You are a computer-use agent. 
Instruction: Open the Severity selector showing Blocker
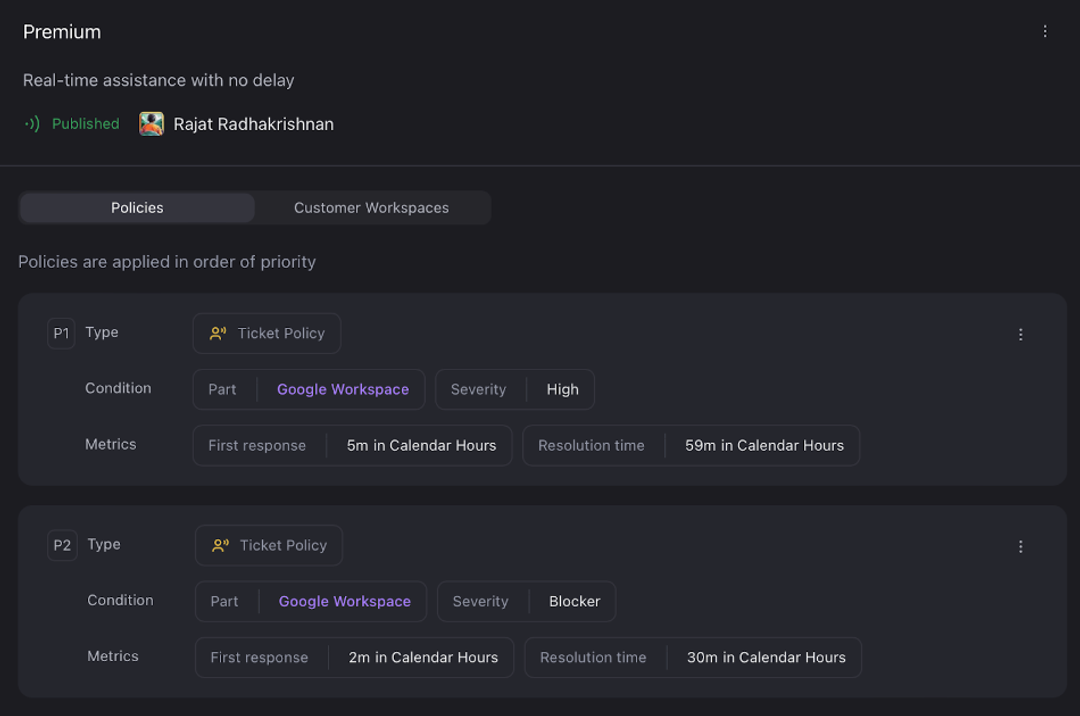[574, 601]
